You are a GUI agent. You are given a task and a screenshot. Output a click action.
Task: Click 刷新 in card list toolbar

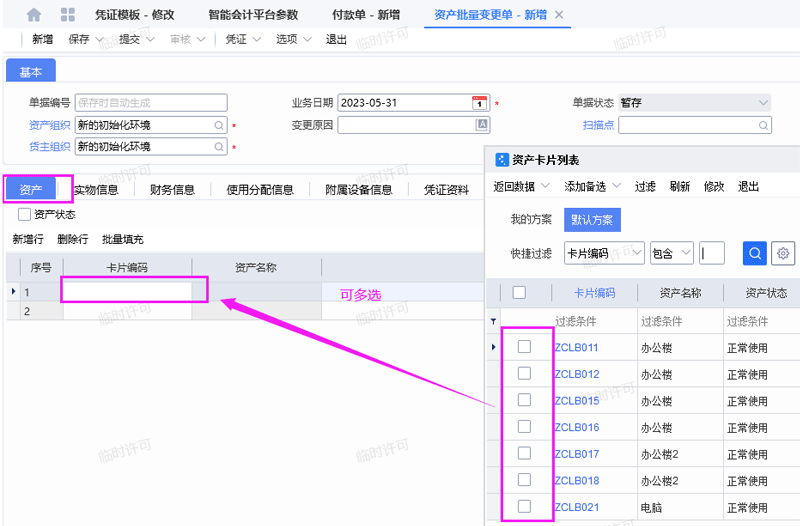pos(680,186)
